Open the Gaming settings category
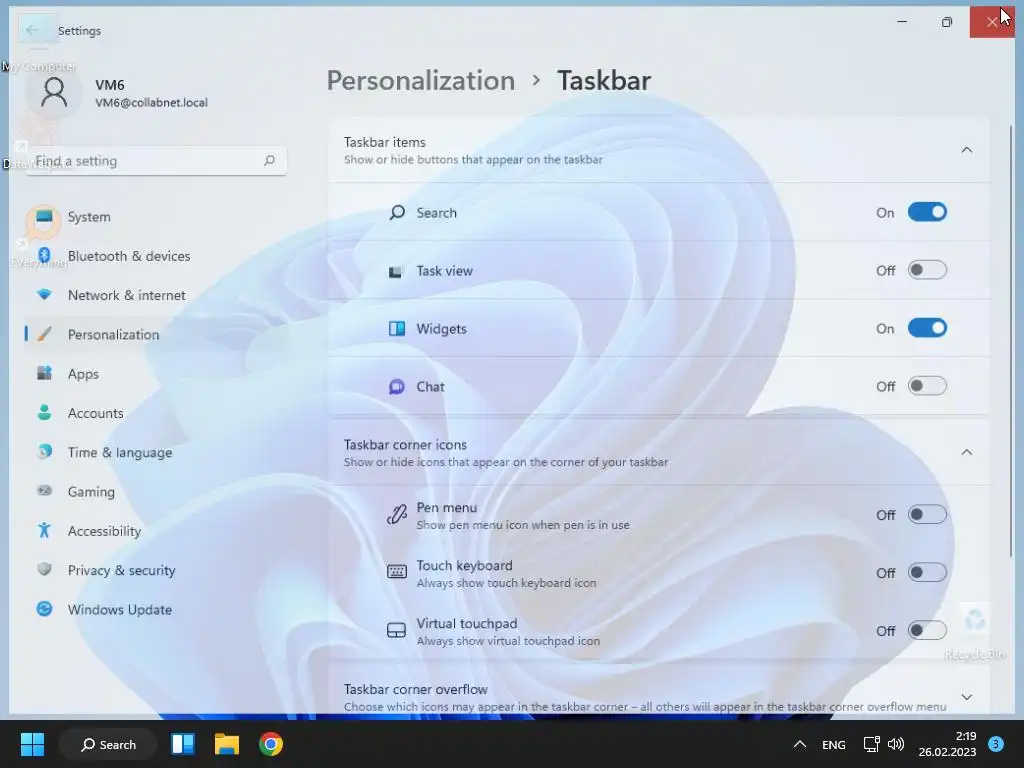The height and width of the screenshot is (768, 1024). click(154, 492)
